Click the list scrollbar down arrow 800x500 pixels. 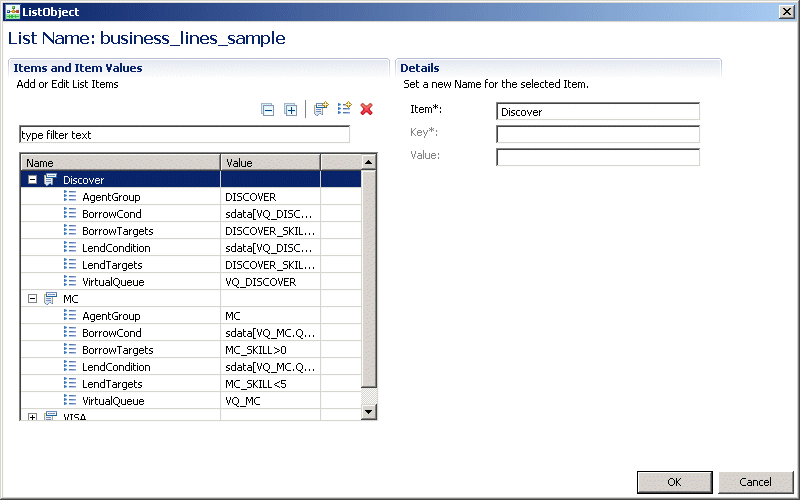368,412
